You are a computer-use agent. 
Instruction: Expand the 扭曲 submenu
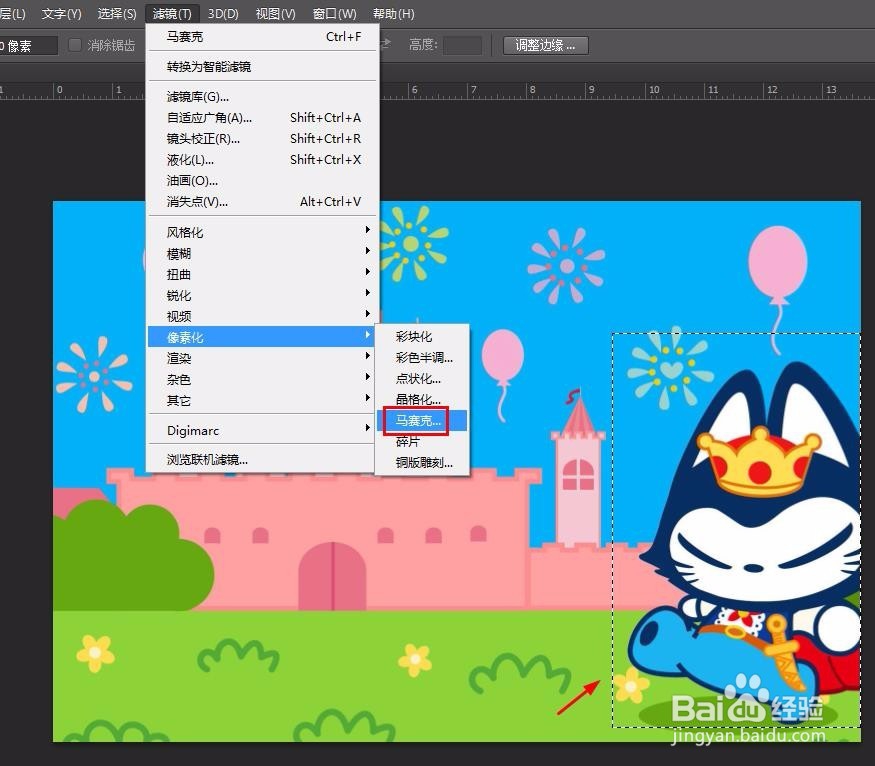click(x=263, y=274)
